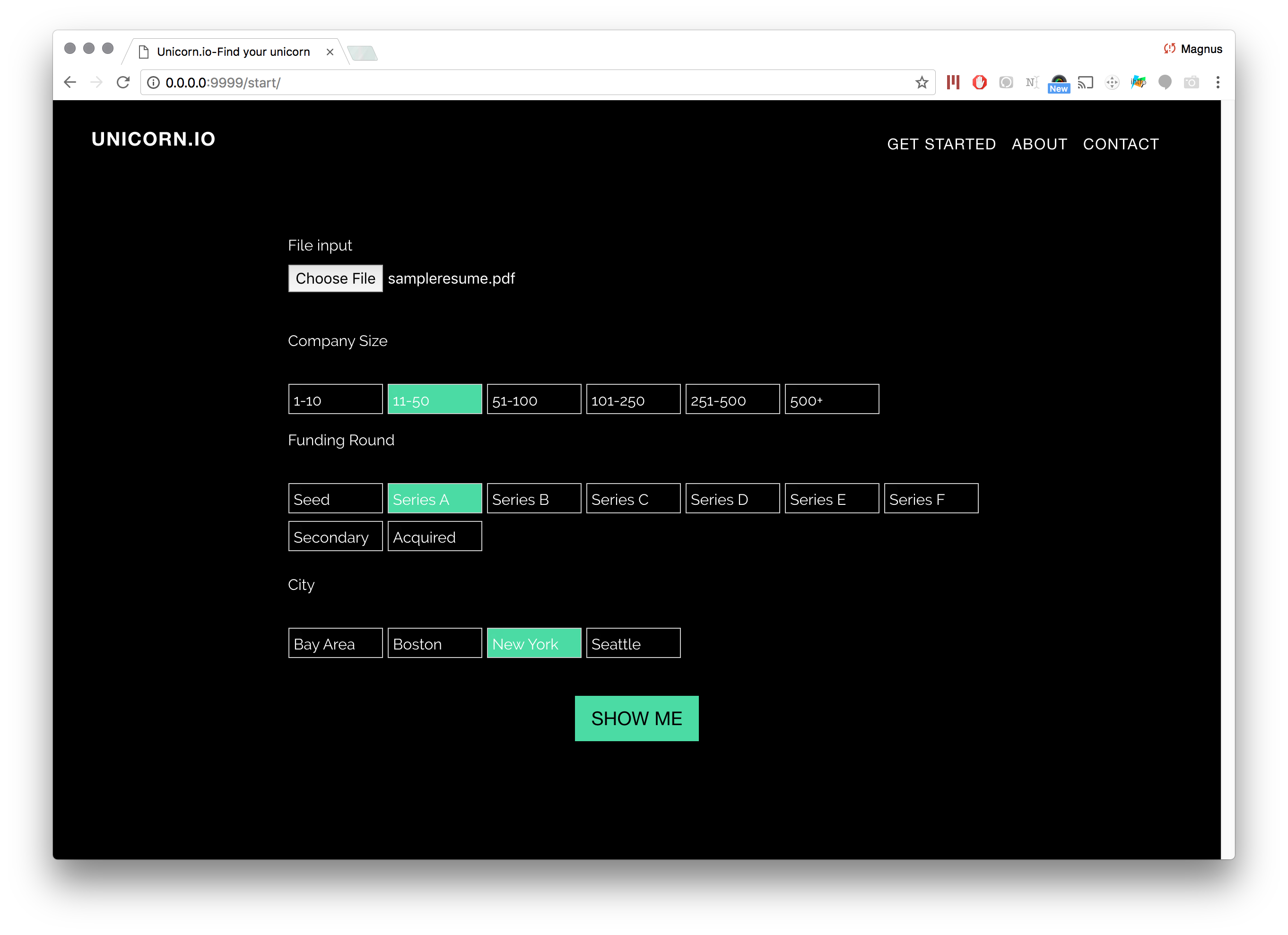The image size is (1288, 935).
Task: Click the red AdBlock hand icon
Action: [x=979, y=83]
